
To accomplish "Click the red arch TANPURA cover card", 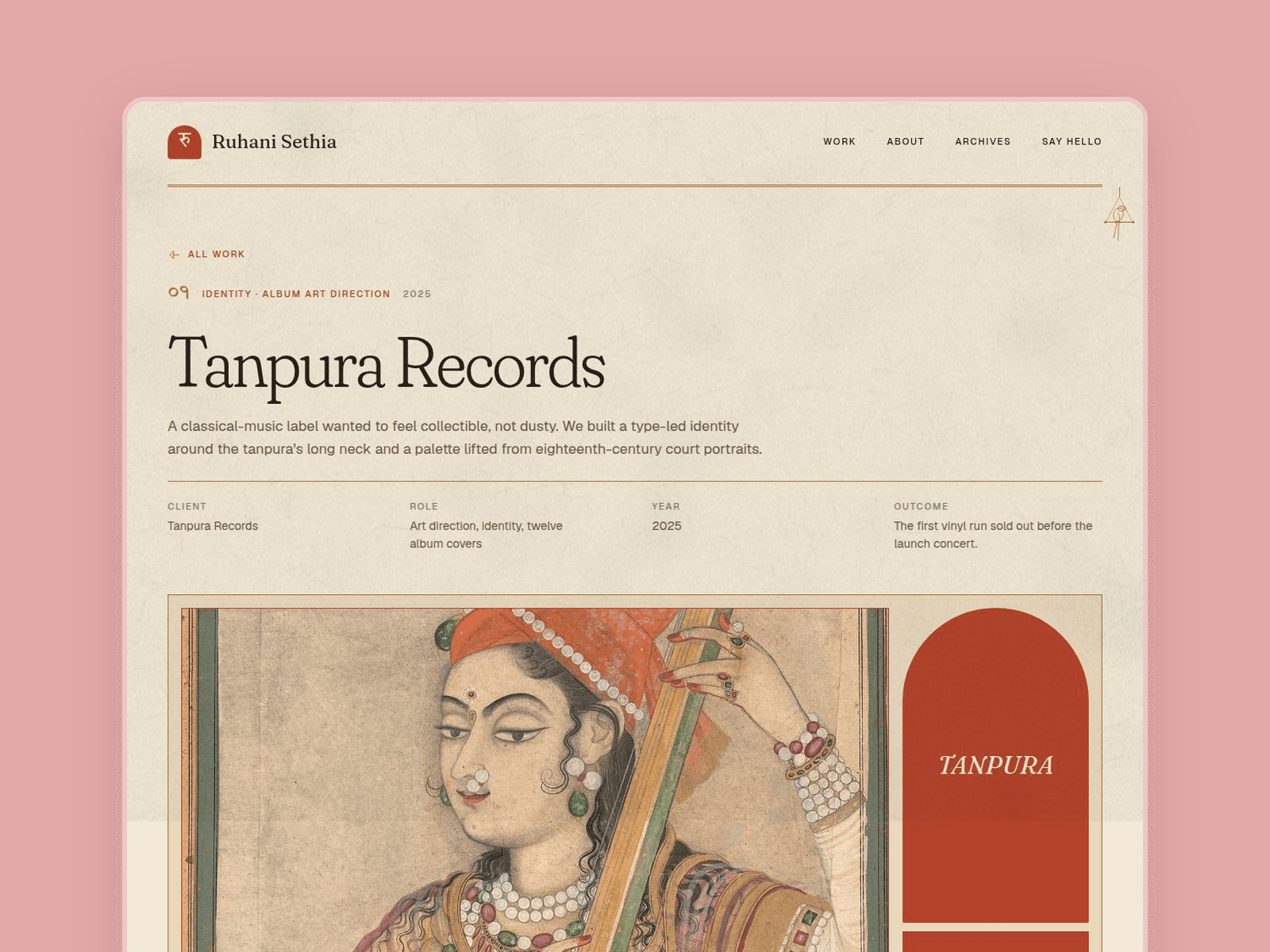I will (x=995, y=765).
